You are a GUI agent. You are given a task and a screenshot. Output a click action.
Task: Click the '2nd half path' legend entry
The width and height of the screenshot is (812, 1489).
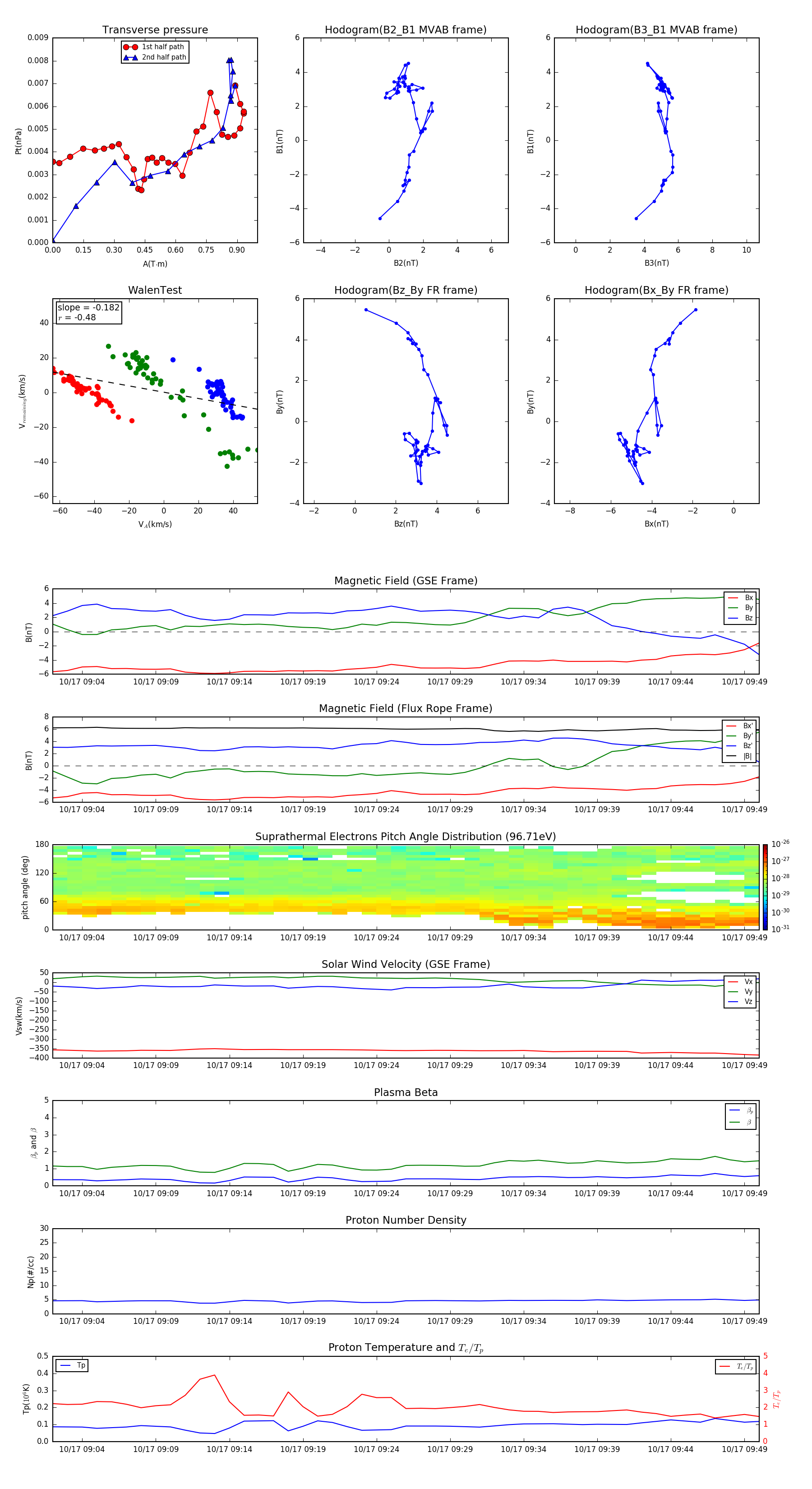tap(155, 57)
